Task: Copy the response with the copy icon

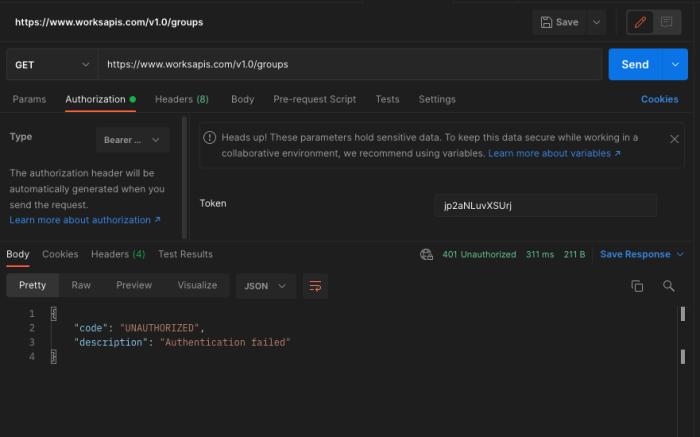Action: tap(637, 286)
